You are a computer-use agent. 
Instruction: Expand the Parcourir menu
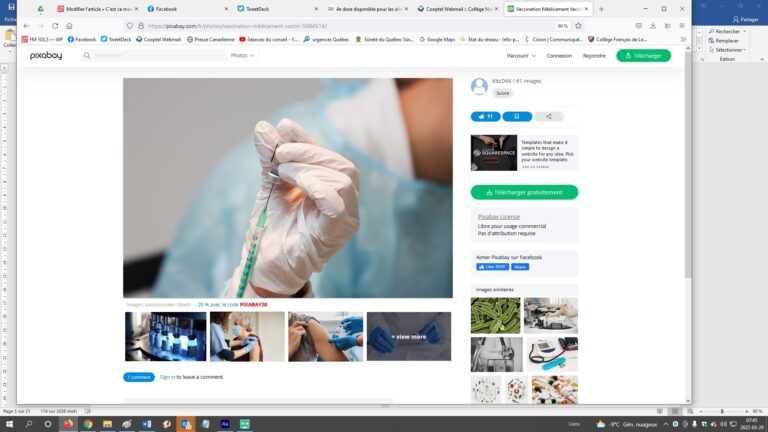(x=519, y=56)
